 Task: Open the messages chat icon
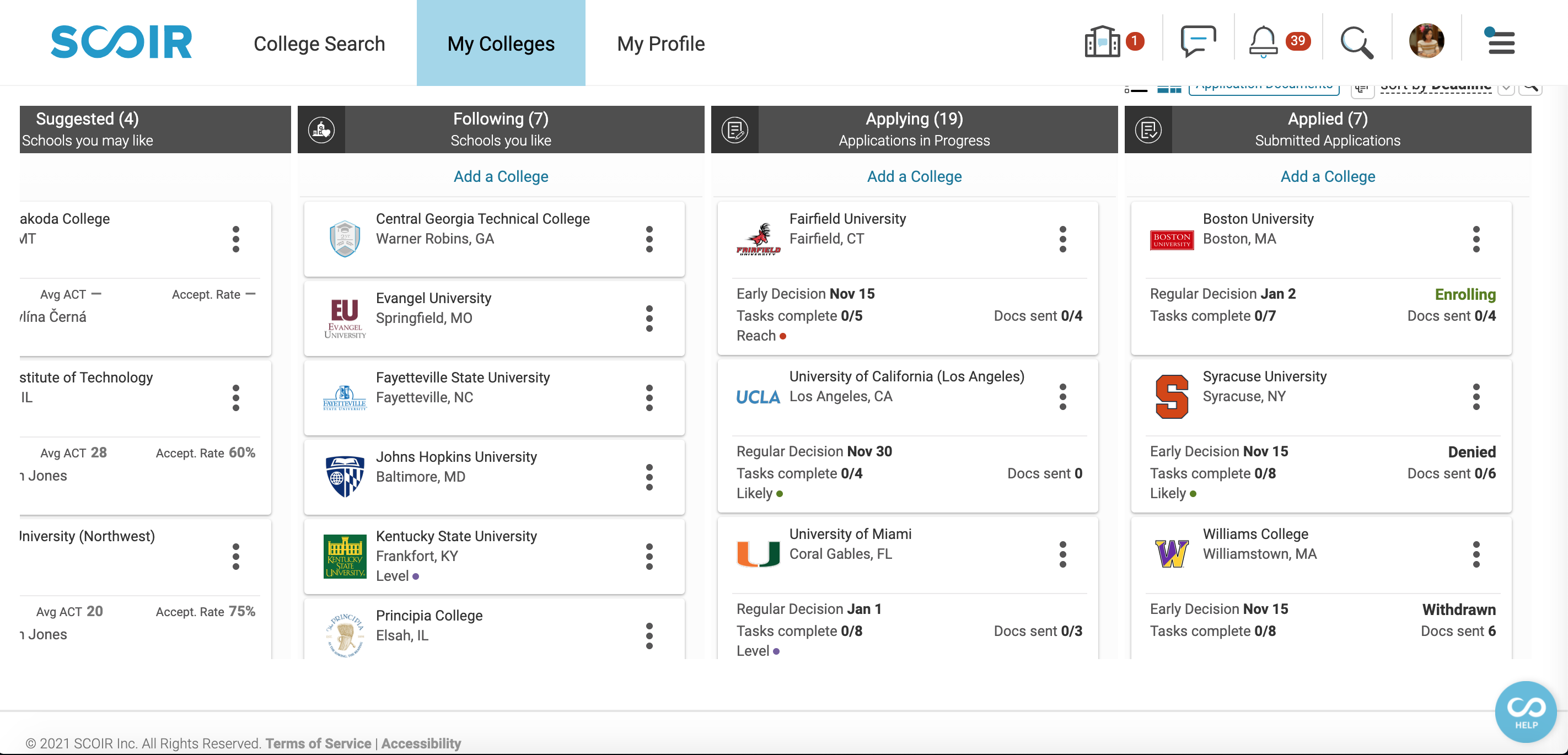tap(1198, 42)
